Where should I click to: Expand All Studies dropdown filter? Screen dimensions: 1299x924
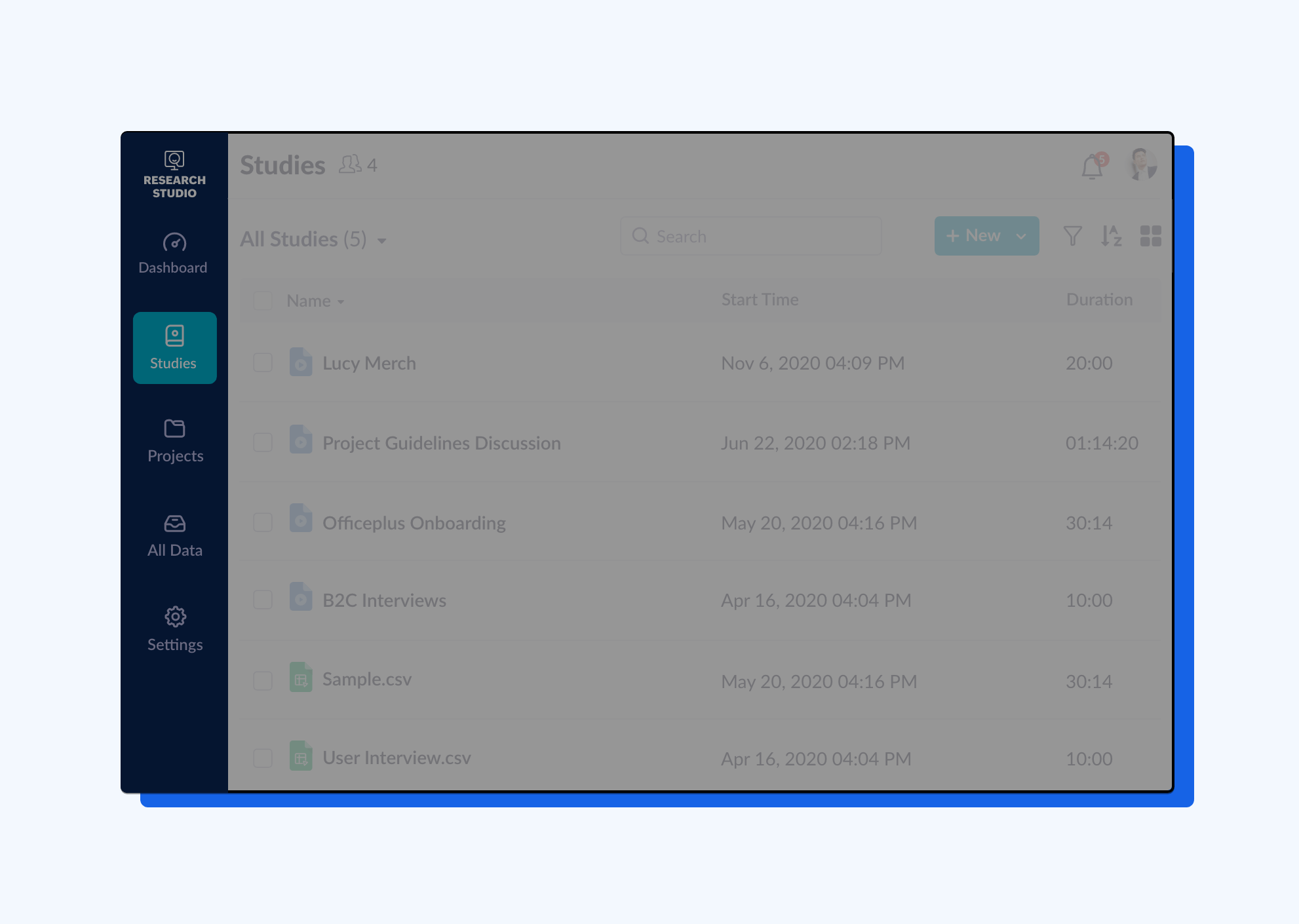tap(383, 239)
